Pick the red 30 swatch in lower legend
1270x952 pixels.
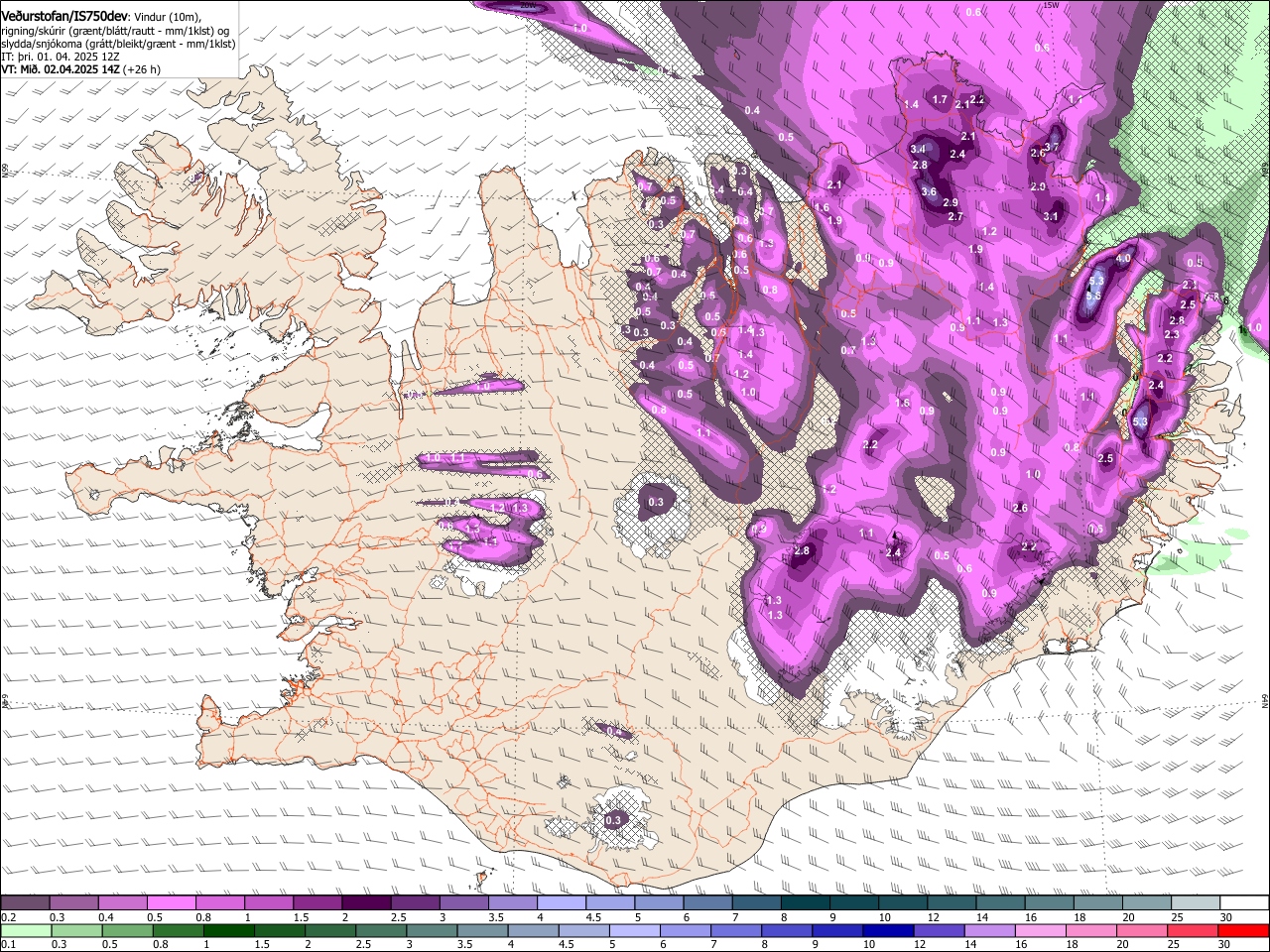click(1244, 931)
